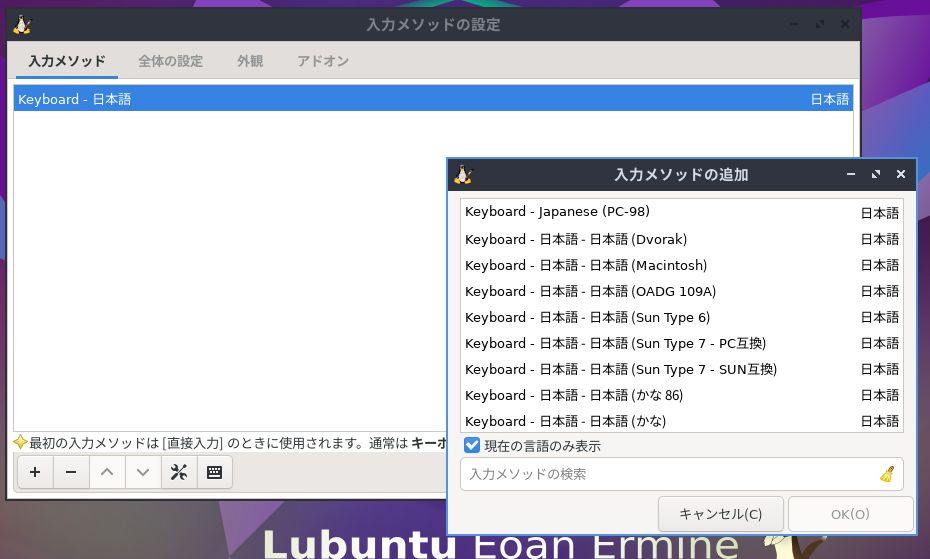This screenshot has width=930, height=559.
Task: Click the penguin icon in the 入力メソッドの追加 title bar
Action: 463,174
